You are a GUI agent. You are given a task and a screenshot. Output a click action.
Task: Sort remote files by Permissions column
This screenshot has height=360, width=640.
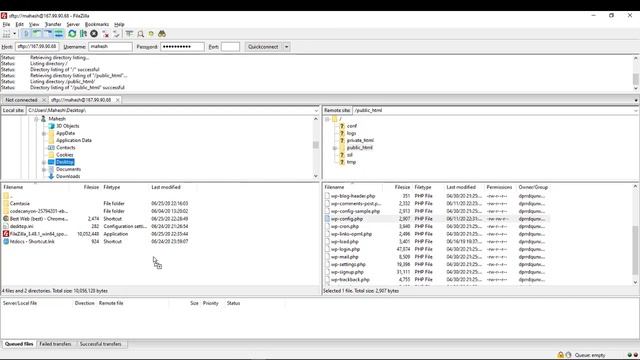(x=499, y=187)
